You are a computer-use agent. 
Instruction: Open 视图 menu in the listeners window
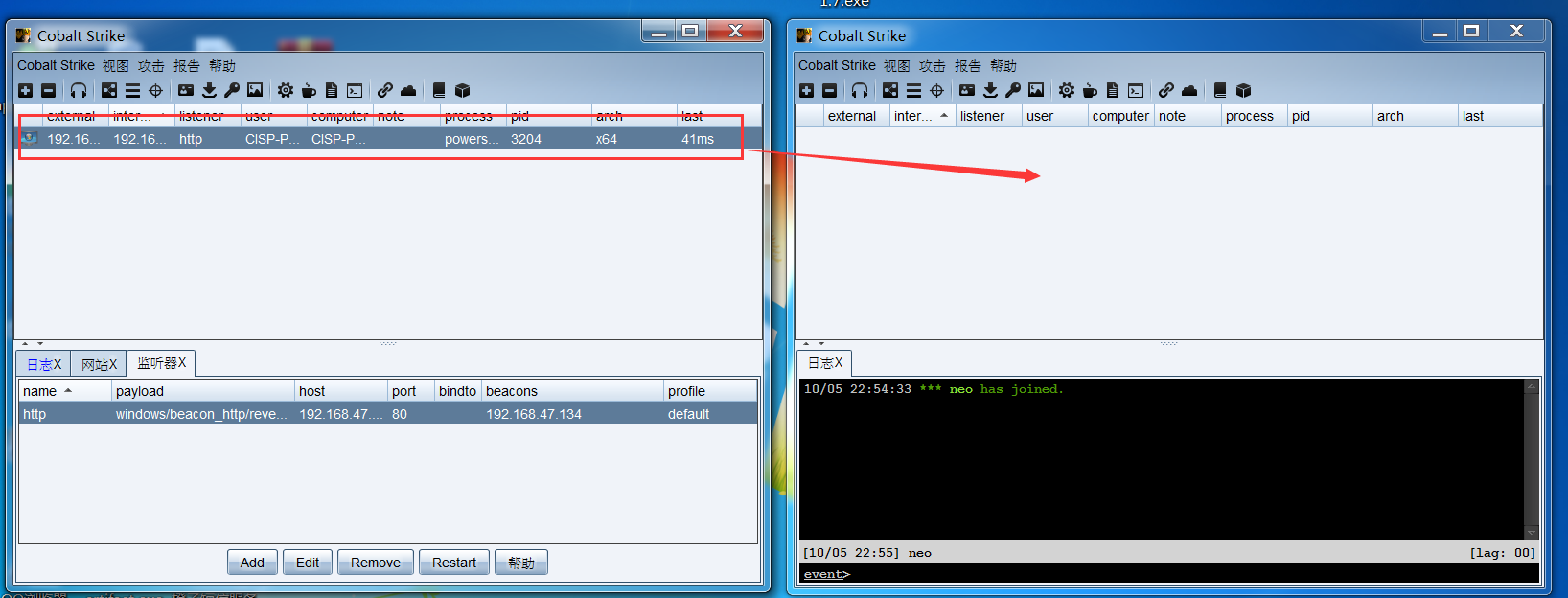[x=116, y=65]
